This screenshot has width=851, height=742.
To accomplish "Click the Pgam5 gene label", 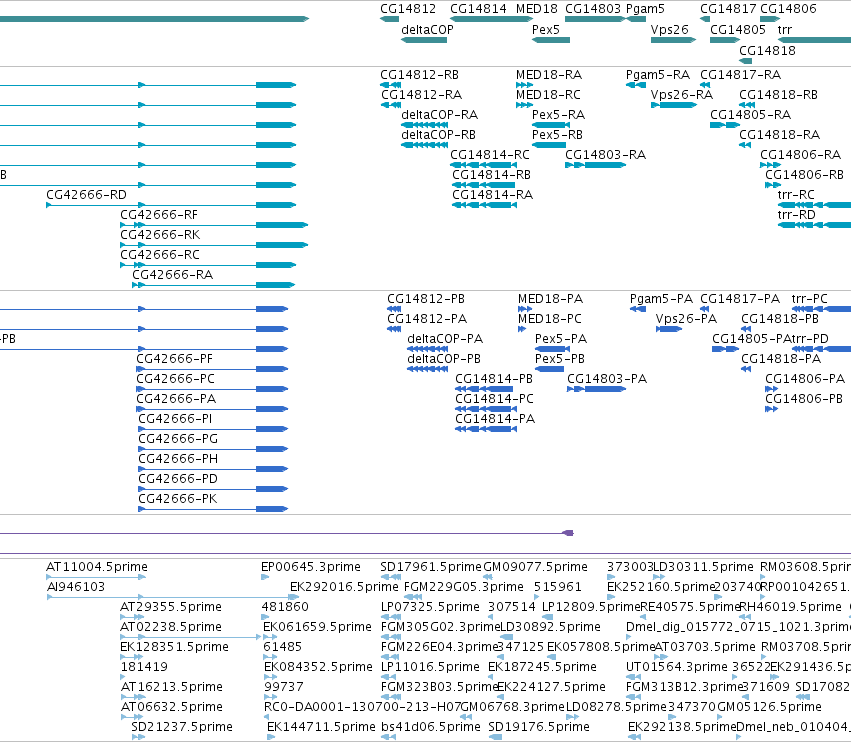I will (x=645, y=9).
